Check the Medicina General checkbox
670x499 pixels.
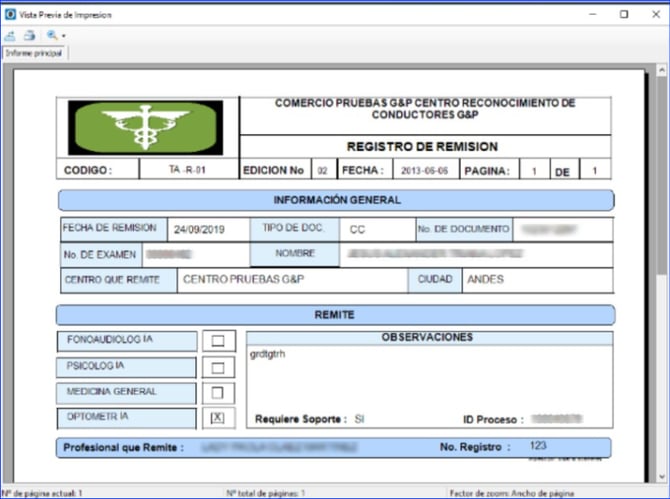(218, 393)
